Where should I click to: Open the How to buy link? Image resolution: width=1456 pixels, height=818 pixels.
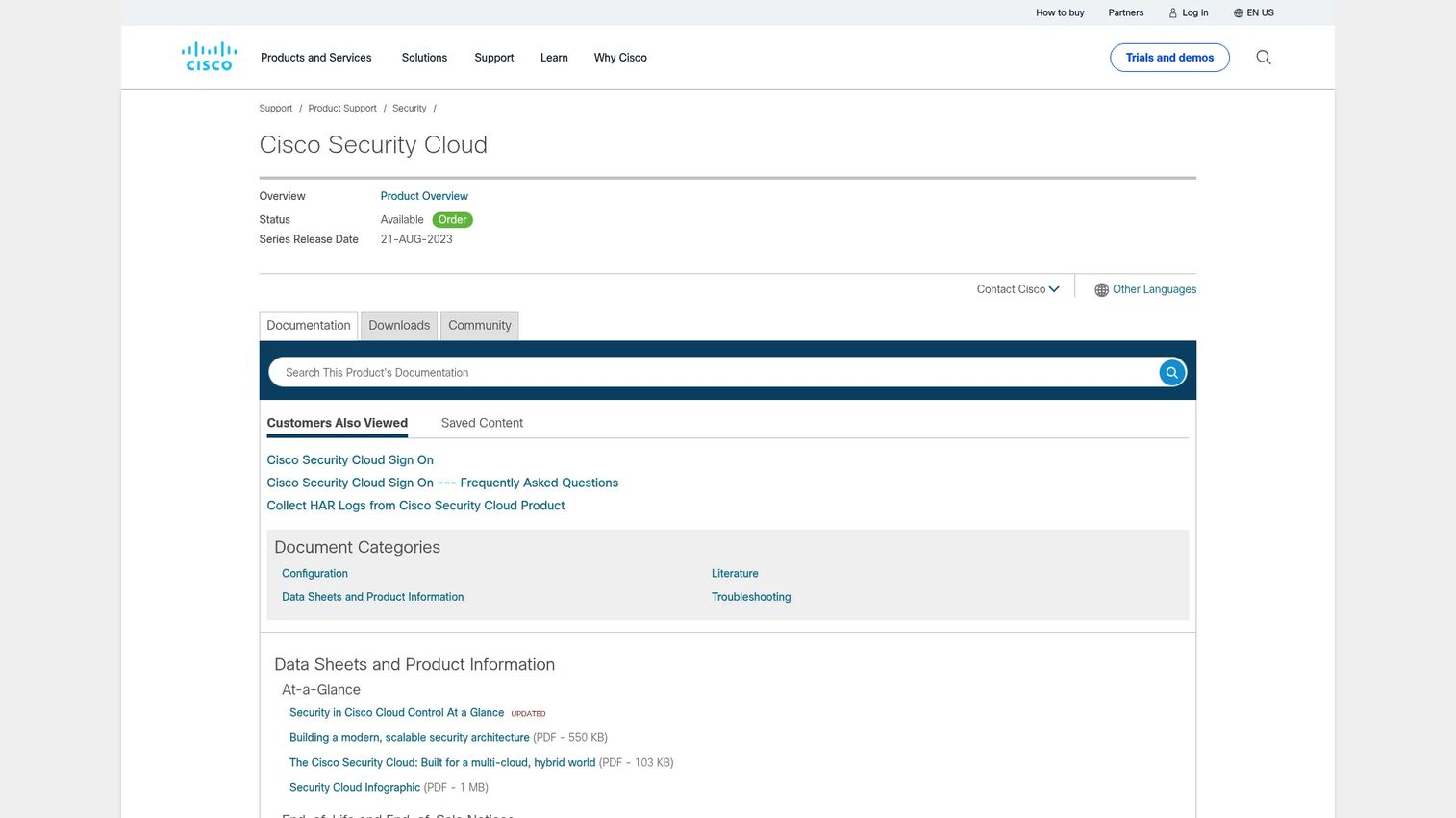click(1060, 13)
